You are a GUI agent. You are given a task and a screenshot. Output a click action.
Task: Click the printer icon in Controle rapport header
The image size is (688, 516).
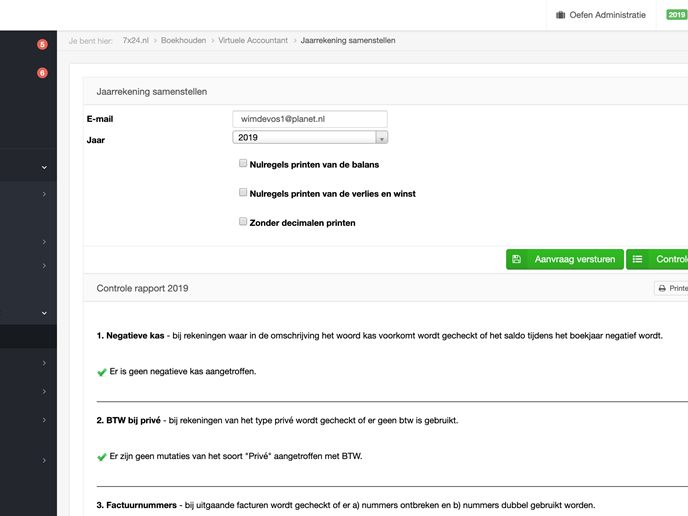click(662, 288)
